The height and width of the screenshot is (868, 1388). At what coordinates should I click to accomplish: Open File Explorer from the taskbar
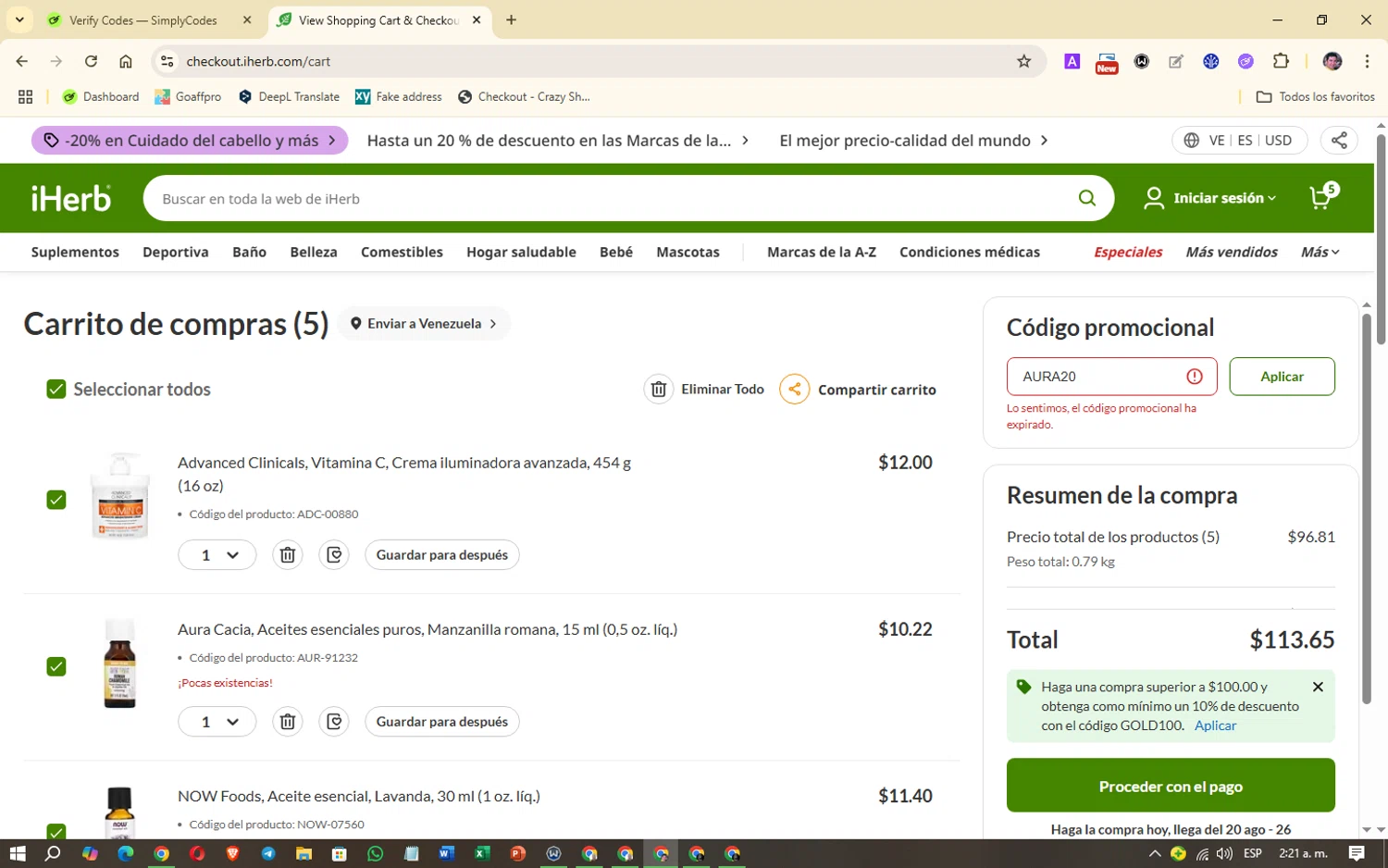[x=304, y=853]
